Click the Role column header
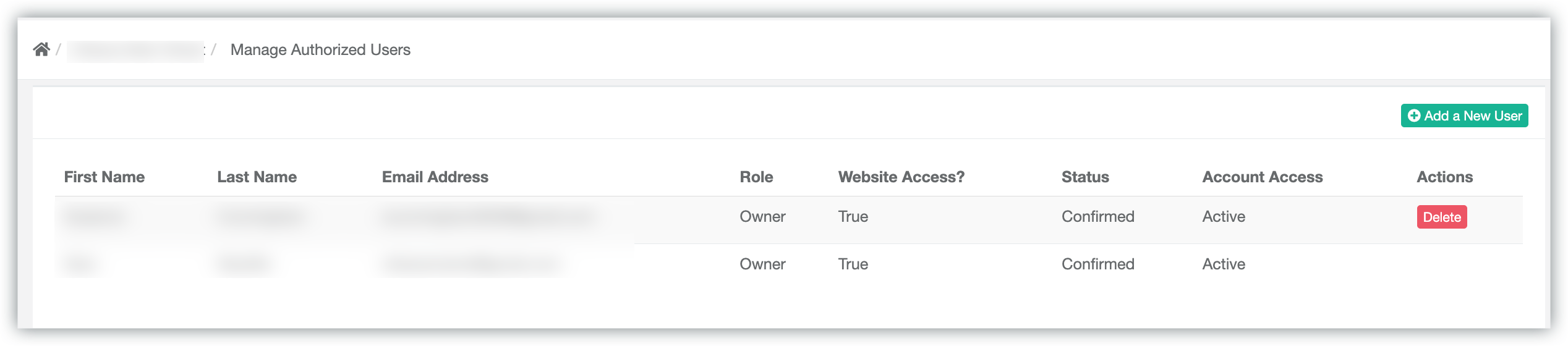 click(x=756, y=177)
